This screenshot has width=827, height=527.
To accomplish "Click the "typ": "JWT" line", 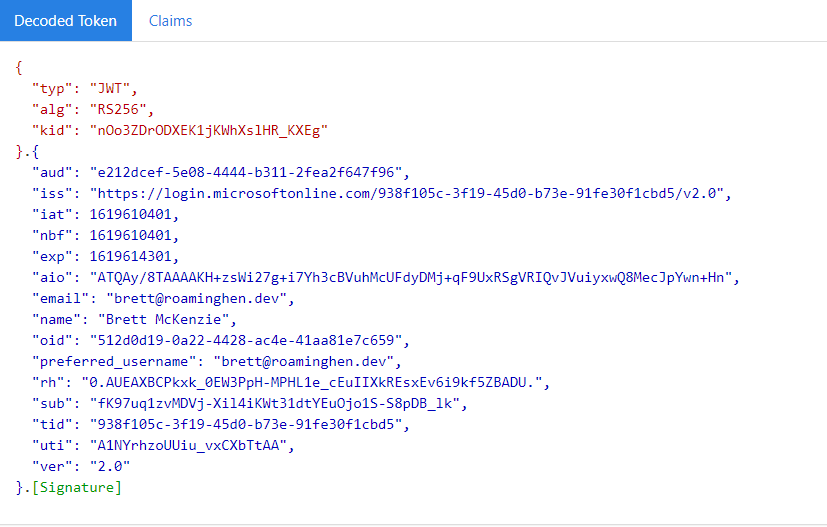I will click(x=84, y=89).
